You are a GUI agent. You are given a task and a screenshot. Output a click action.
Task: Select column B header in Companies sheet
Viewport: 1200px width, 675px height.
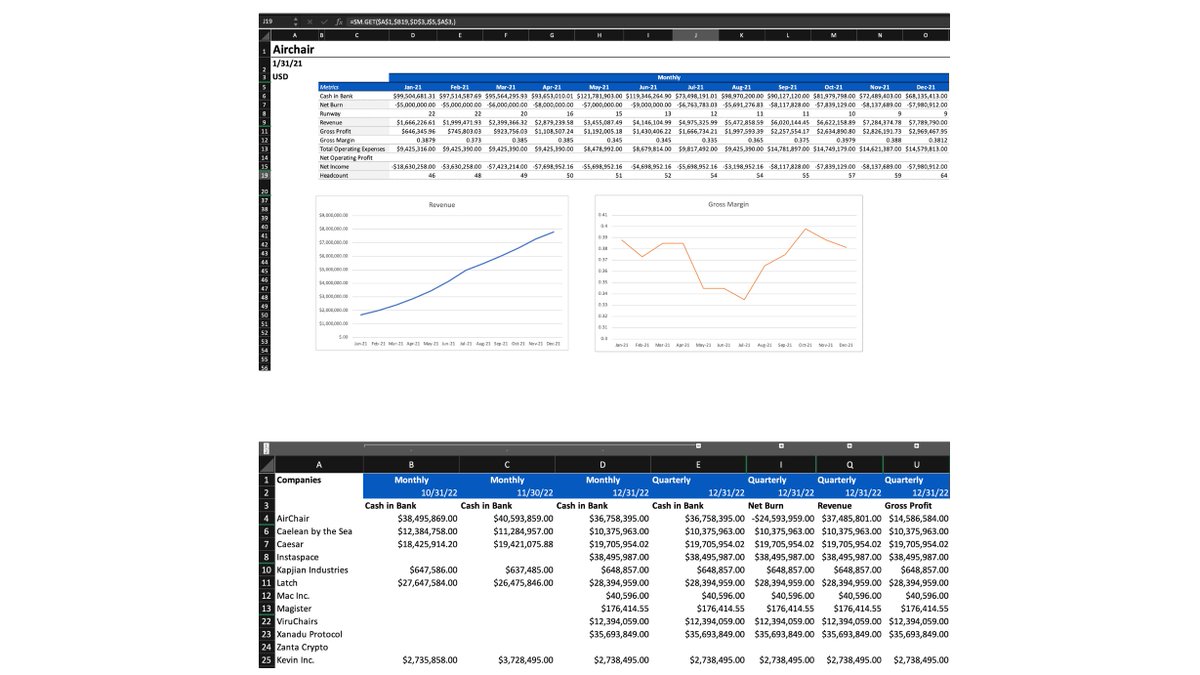pyautogui.click(x=411, y=464)
